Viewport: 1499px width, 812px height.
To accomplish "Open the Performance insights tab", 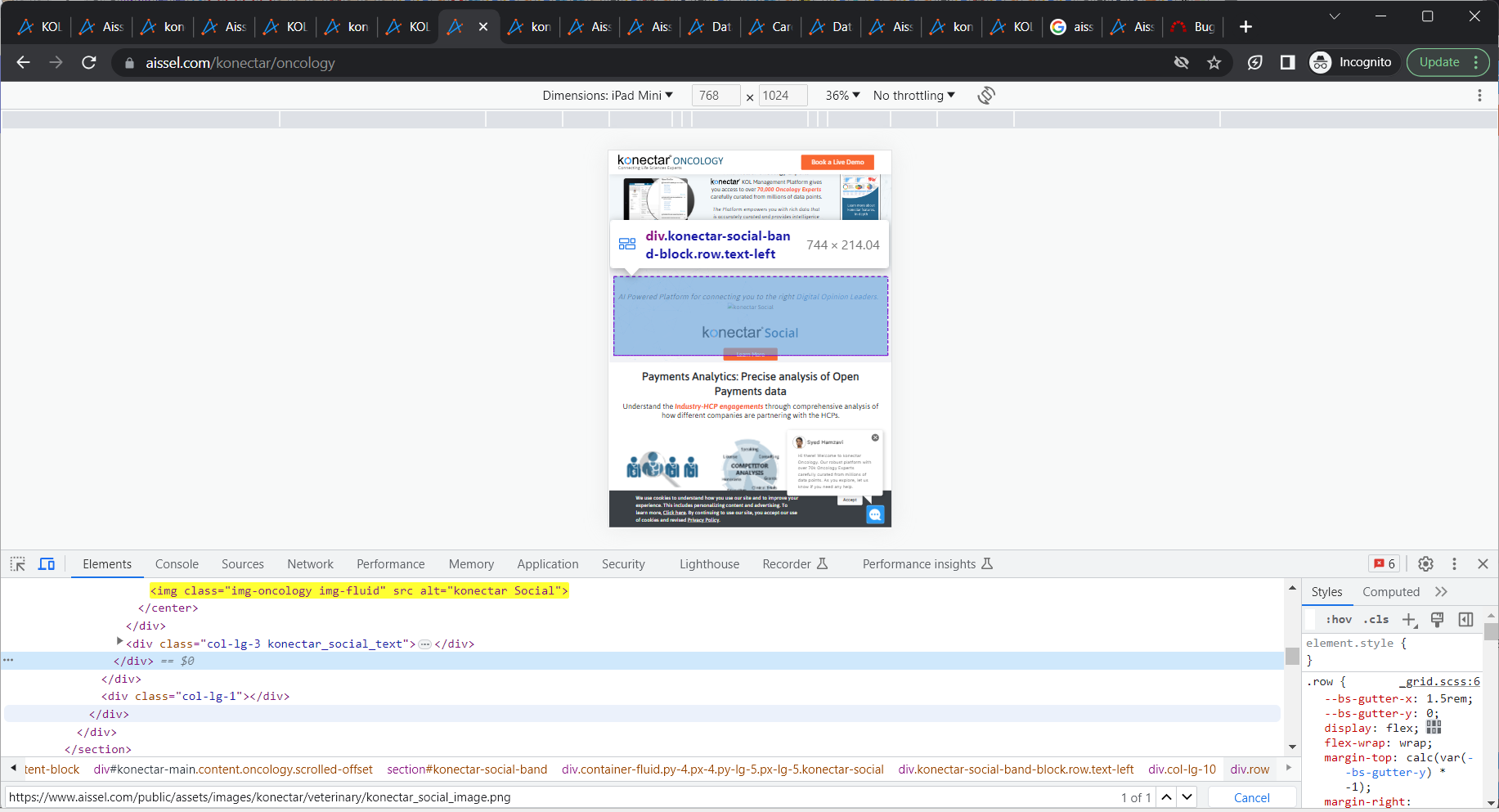I will coord(927,564).
